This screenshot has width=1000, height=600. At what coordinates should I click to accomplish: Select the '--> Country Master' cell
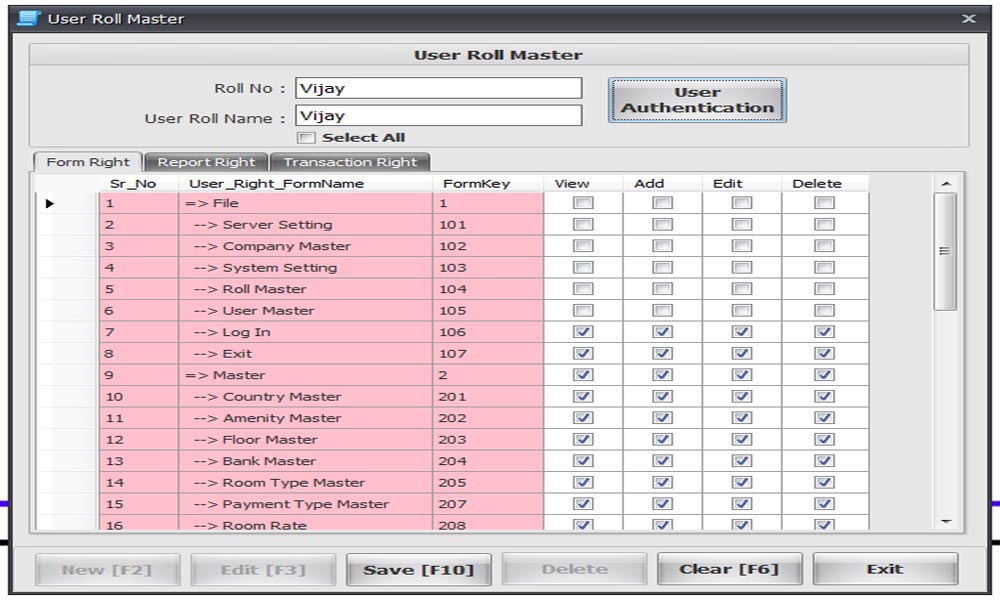tap(305, 397)
